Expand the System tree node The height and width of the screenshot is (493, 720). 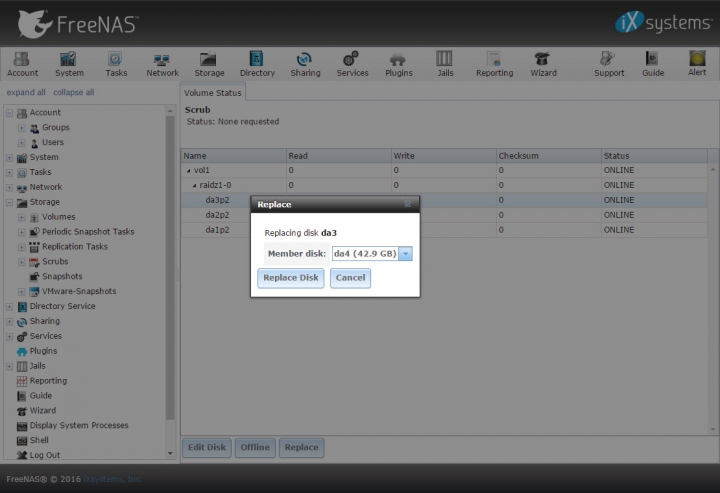9,157
